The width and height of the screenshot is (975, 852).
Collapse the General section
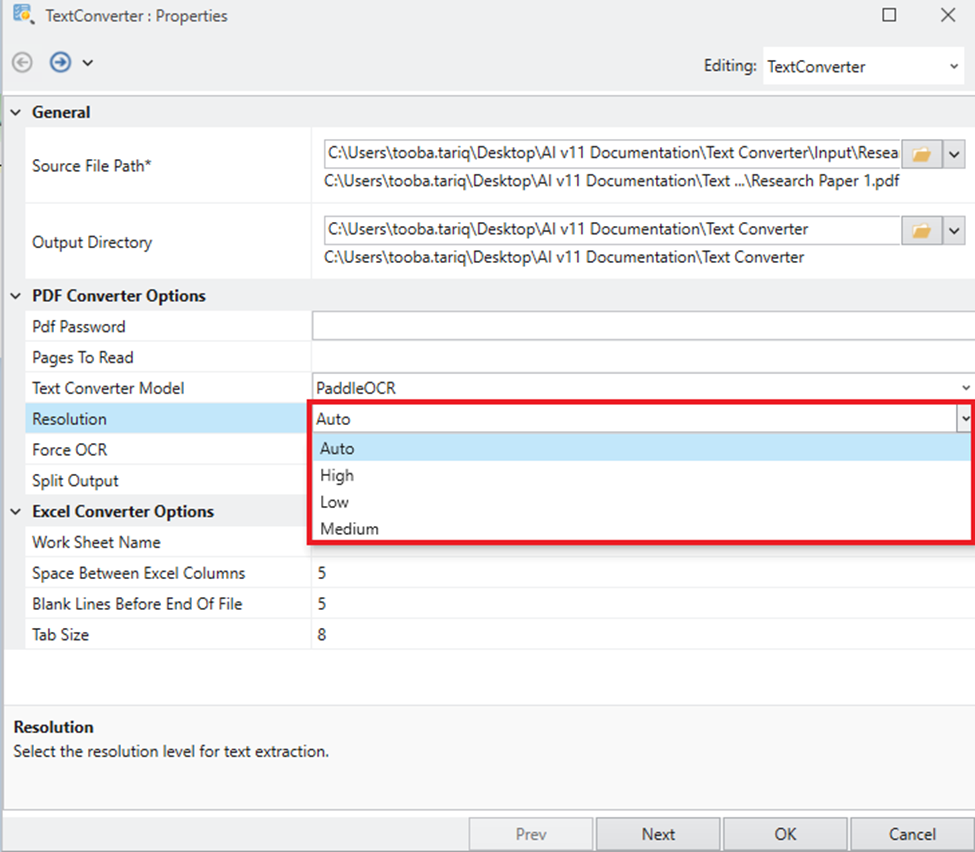tap(17, 112)
